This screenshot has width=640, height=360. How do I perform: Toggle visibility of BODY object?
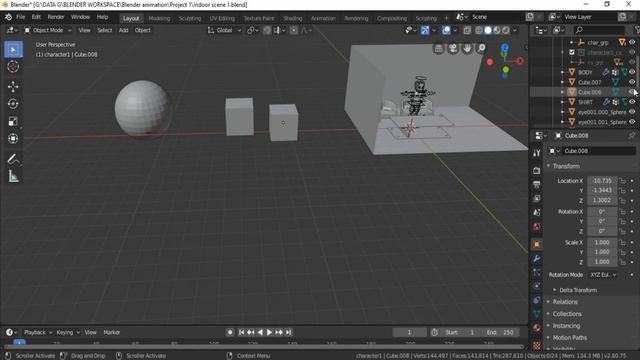click(x=632, y=72)
